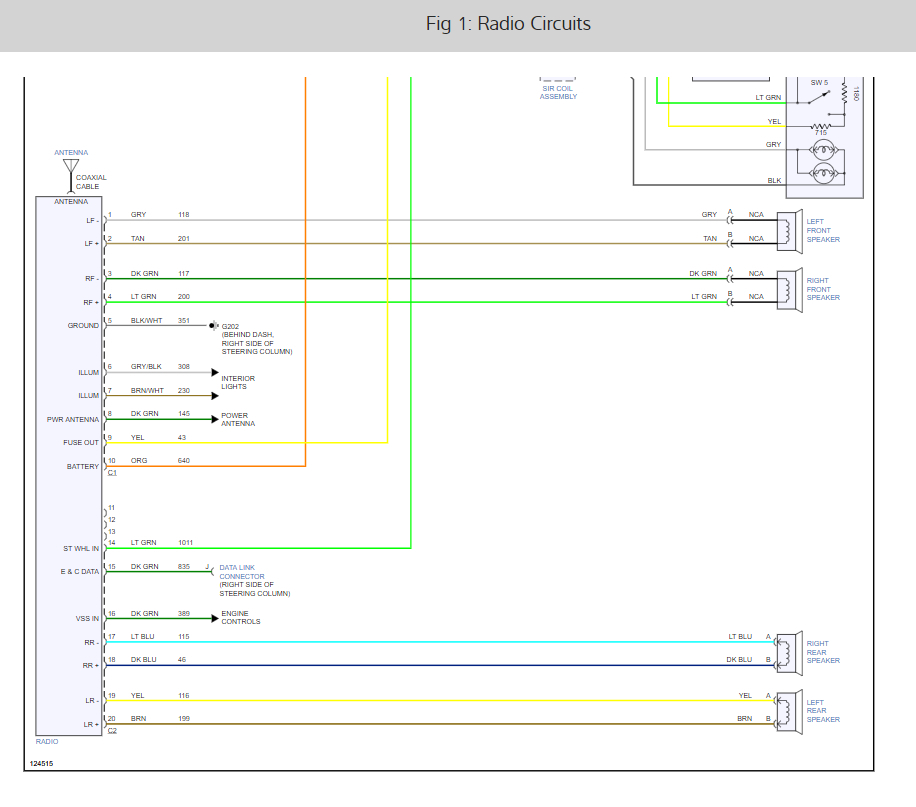Click the Power Antenna arrow label

238,419
